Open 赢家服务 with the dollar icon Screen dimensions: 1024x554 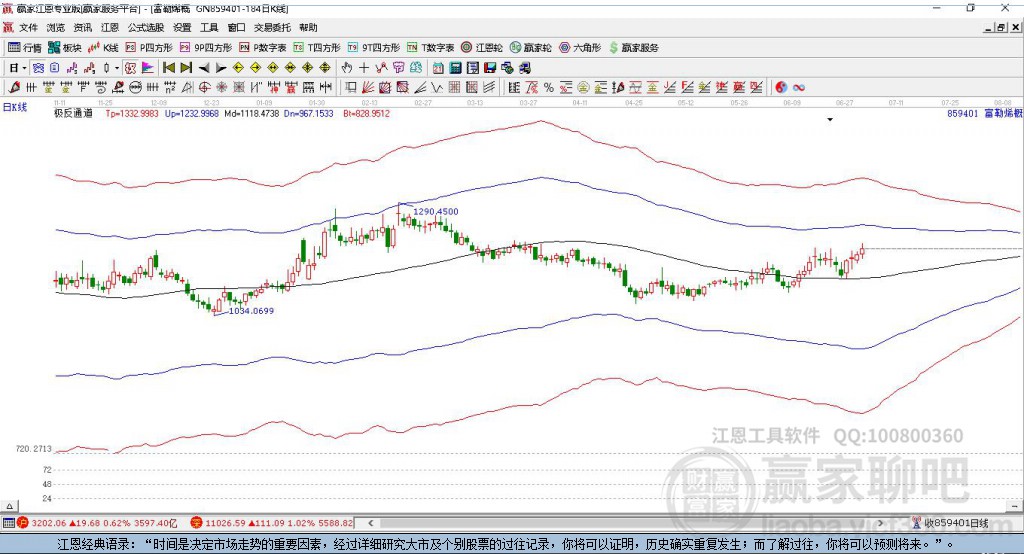tap(633, 48)
